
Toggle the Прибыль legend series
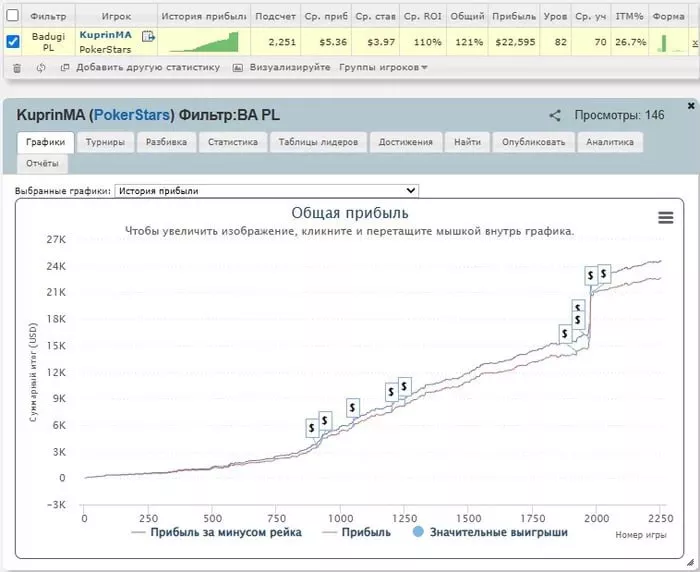356,532
